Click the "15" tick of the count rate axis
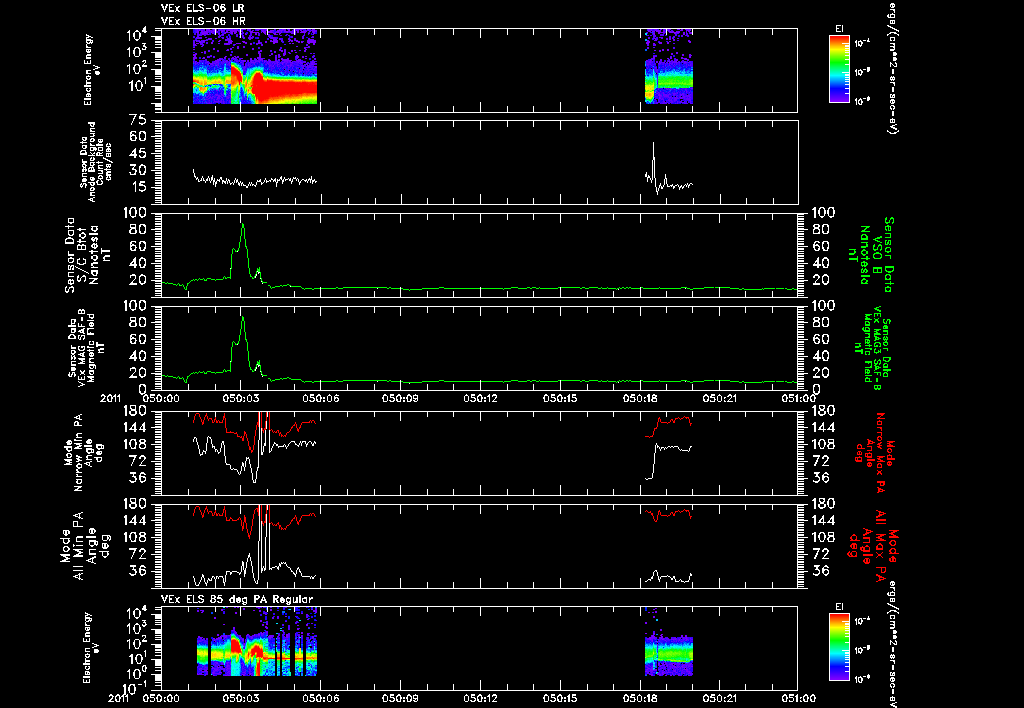The width and height of the screenshot is (1024, 708). point(138,187)
